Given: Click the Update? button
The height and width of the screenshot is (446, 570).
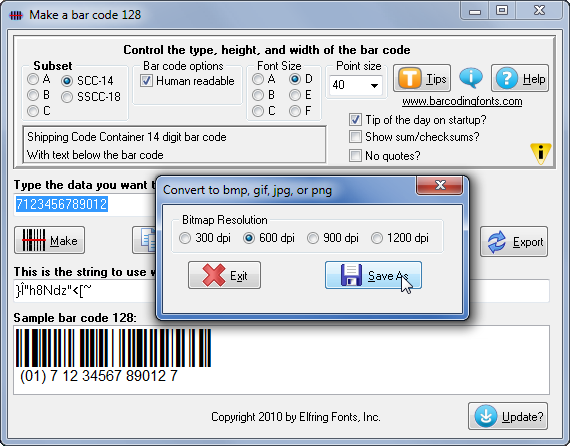Looking at the screenshot, I should [508, 416].
